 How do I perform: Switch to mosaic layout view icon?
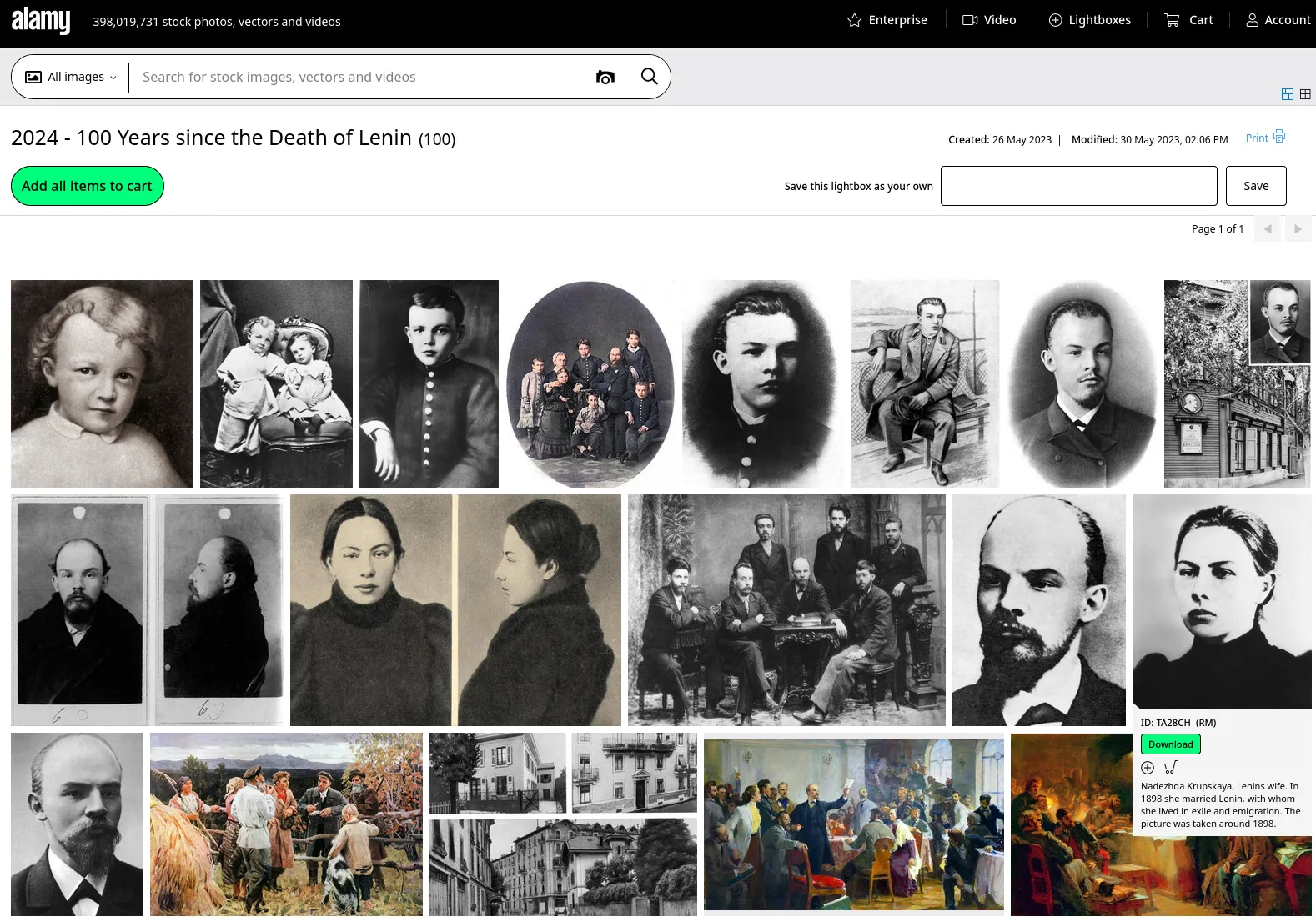(x=1288, y=94)
